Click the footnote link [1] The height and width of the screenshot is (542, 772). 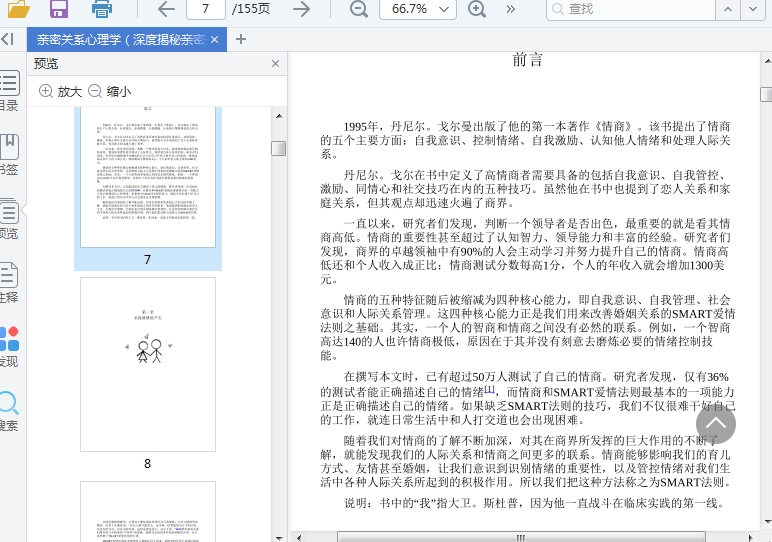[x=489, y=389]
